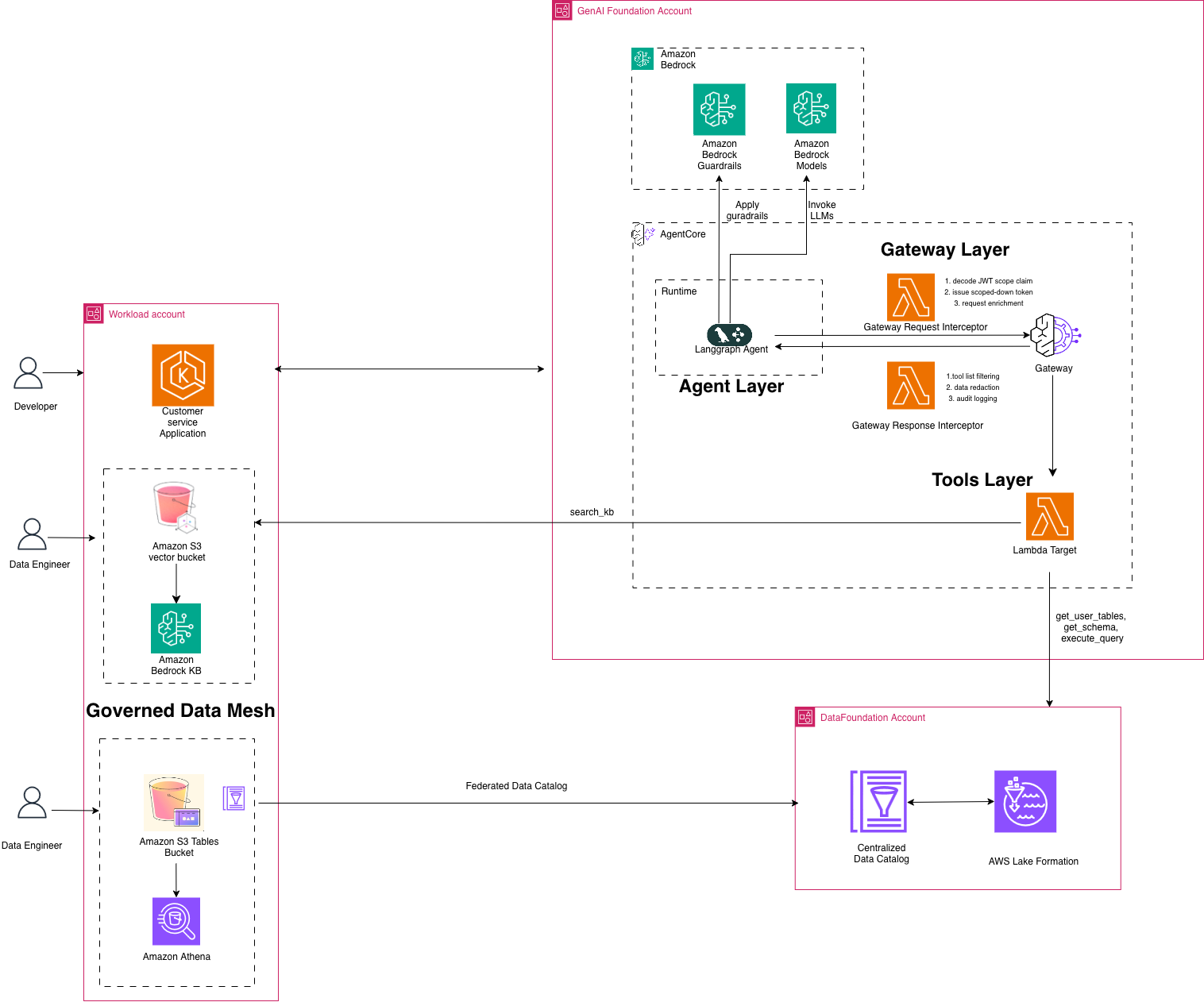Viewport: 1204px width, 1002px height.
Task: Select the Amazon Athena label
Action: tap(176, 957)
